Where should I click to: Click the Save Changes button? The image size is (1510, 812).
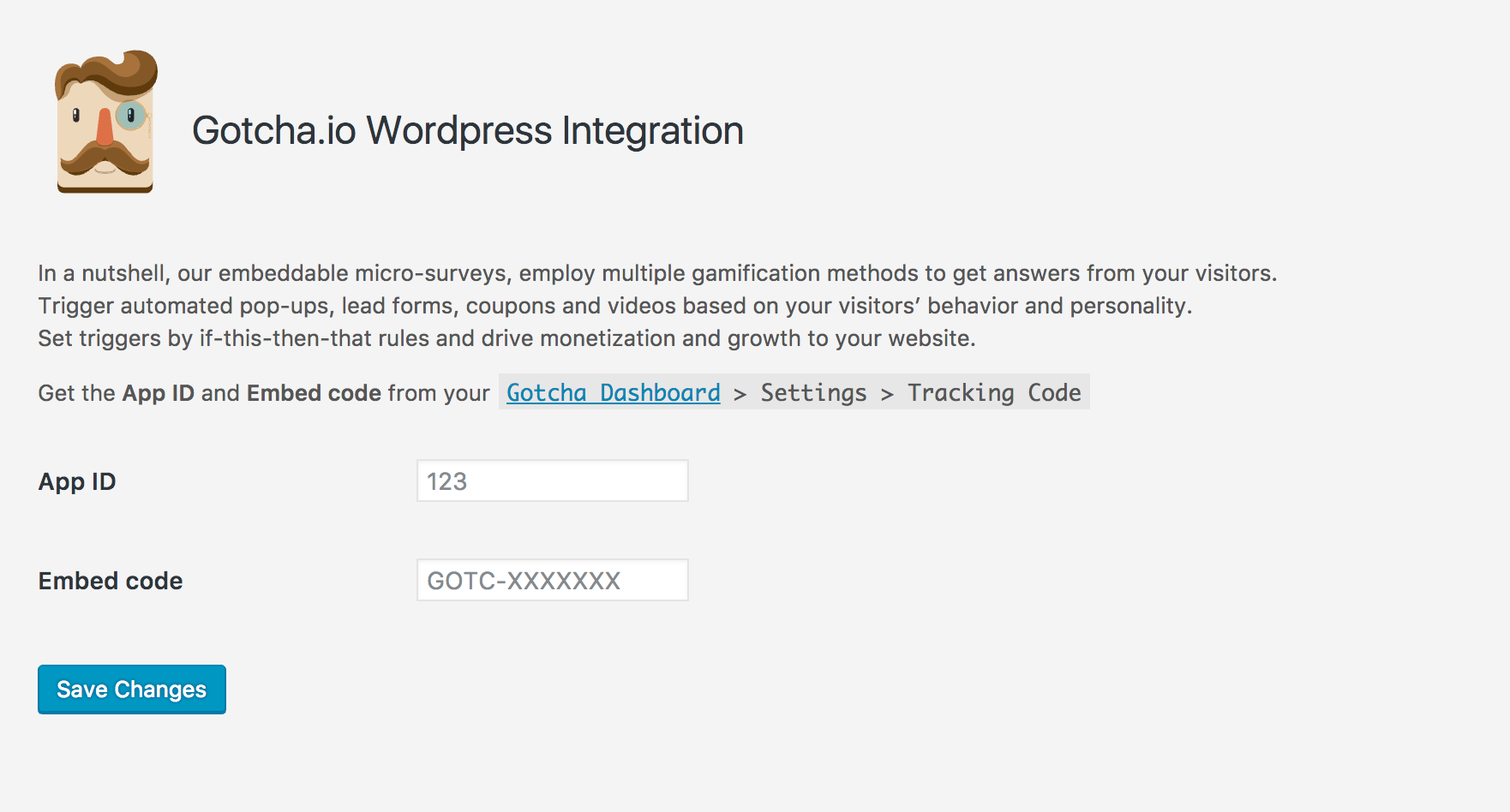[x=132, y=690]
